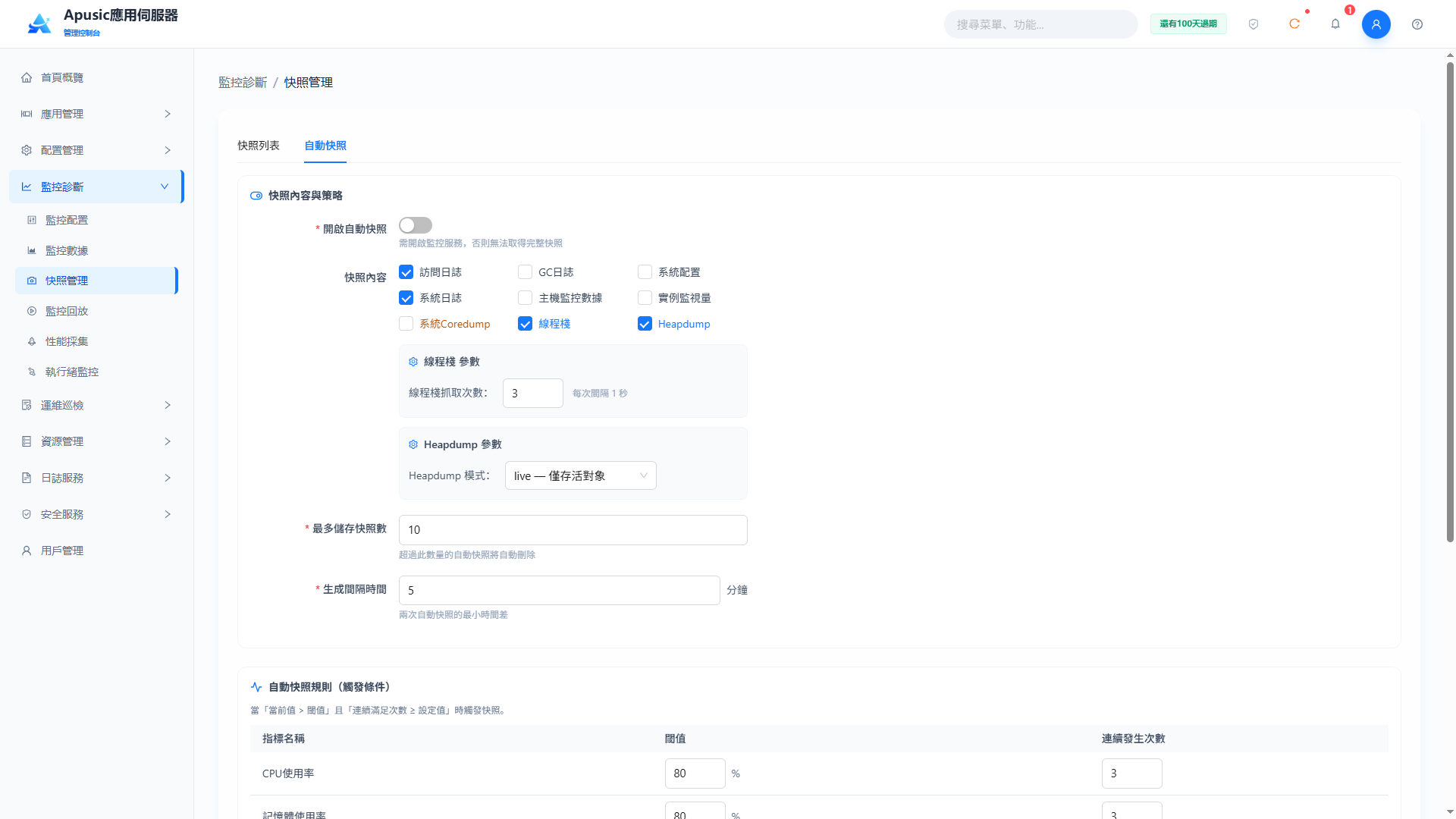Expand 配置管理 menu
This screenshot has width=1456, height=819.
(97, 150)
